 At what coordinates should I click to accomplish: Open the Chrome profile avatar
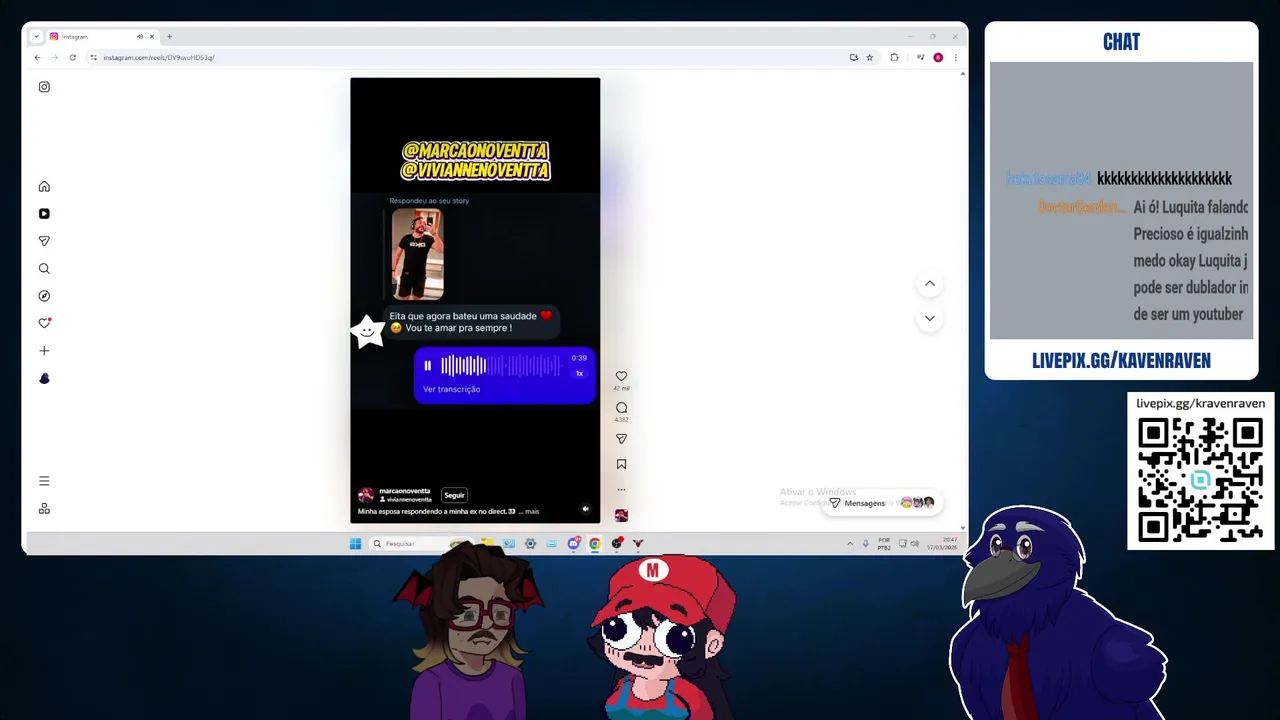(x=938, y=58)
